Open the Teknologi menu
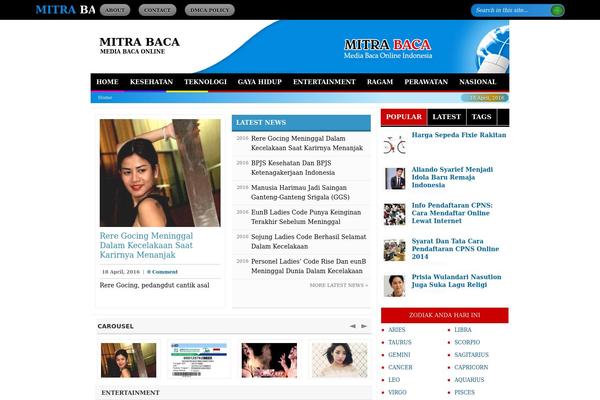This screenshot has width=600, height=400. coord(205,82)
